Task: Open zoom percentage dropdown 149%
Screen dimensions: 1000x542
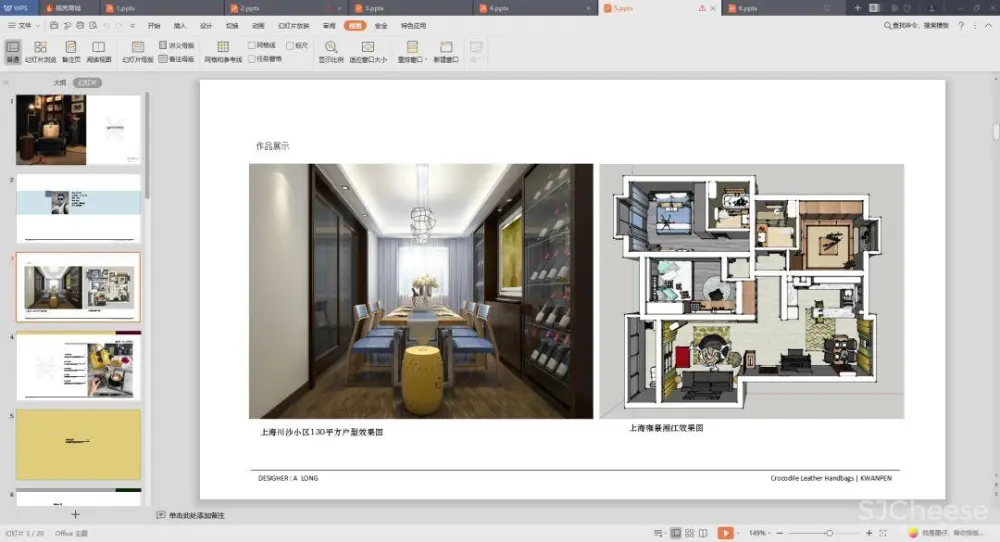Action: click(x=760, y=532)
